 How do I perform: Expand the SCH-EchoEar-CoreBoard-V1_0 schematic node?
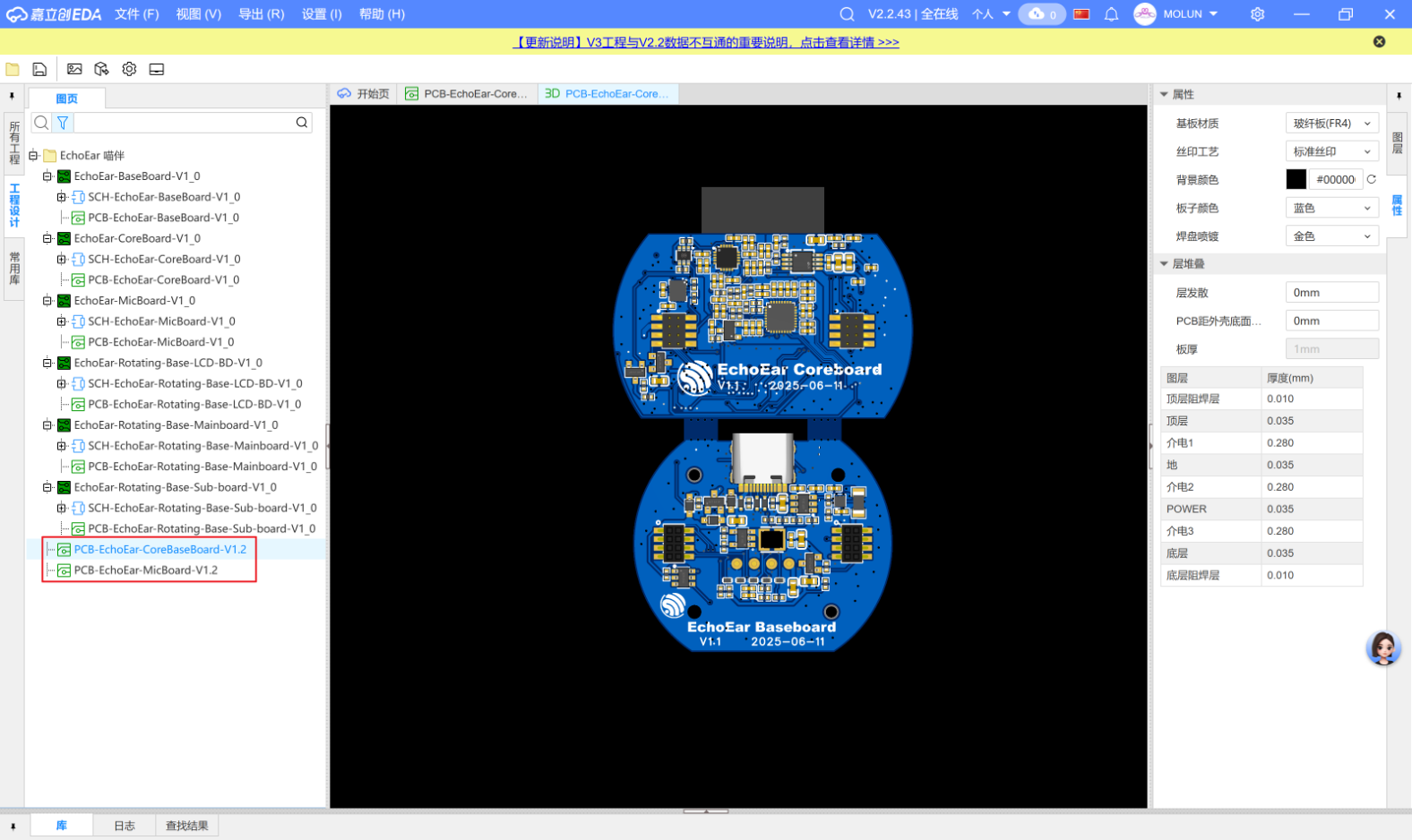(61, 259)
